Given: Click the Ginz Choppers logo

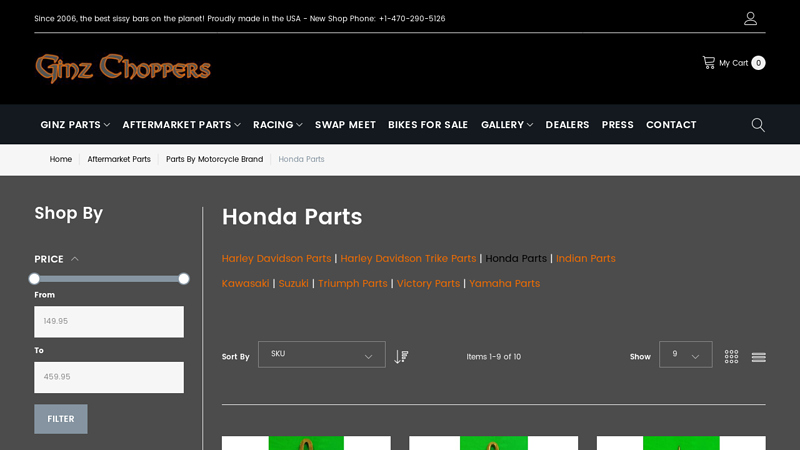Looking at the screenshot, I should click(x=123, y=68).
